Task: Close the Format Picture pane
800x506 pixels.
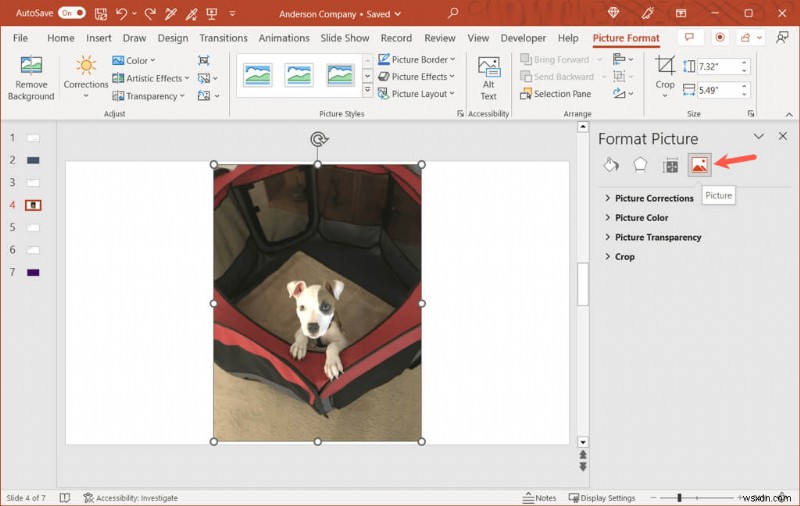Action: pos(783,136)
